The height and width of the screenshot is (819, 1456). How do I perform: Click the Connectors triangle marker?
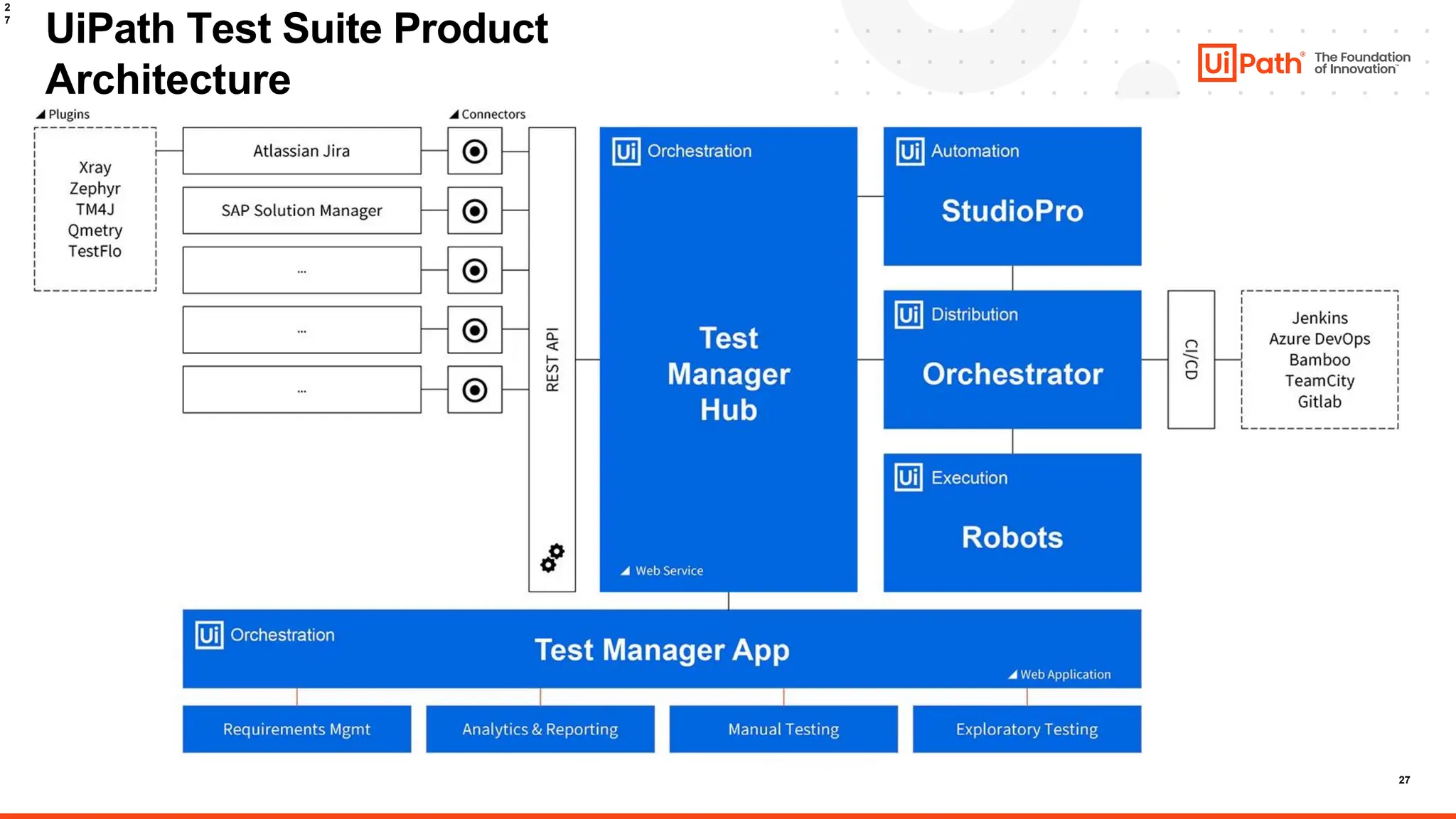click(x=454, y=114)
